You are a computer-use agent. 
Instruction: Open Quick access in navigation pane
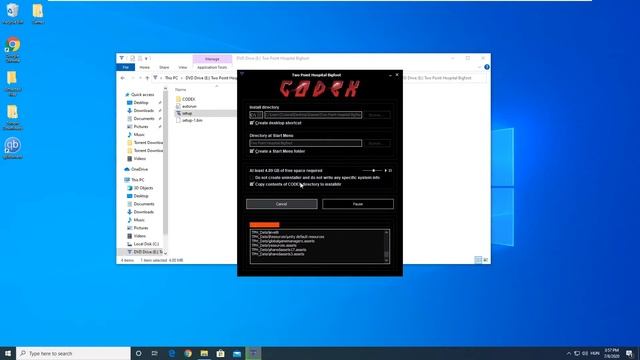142,94
